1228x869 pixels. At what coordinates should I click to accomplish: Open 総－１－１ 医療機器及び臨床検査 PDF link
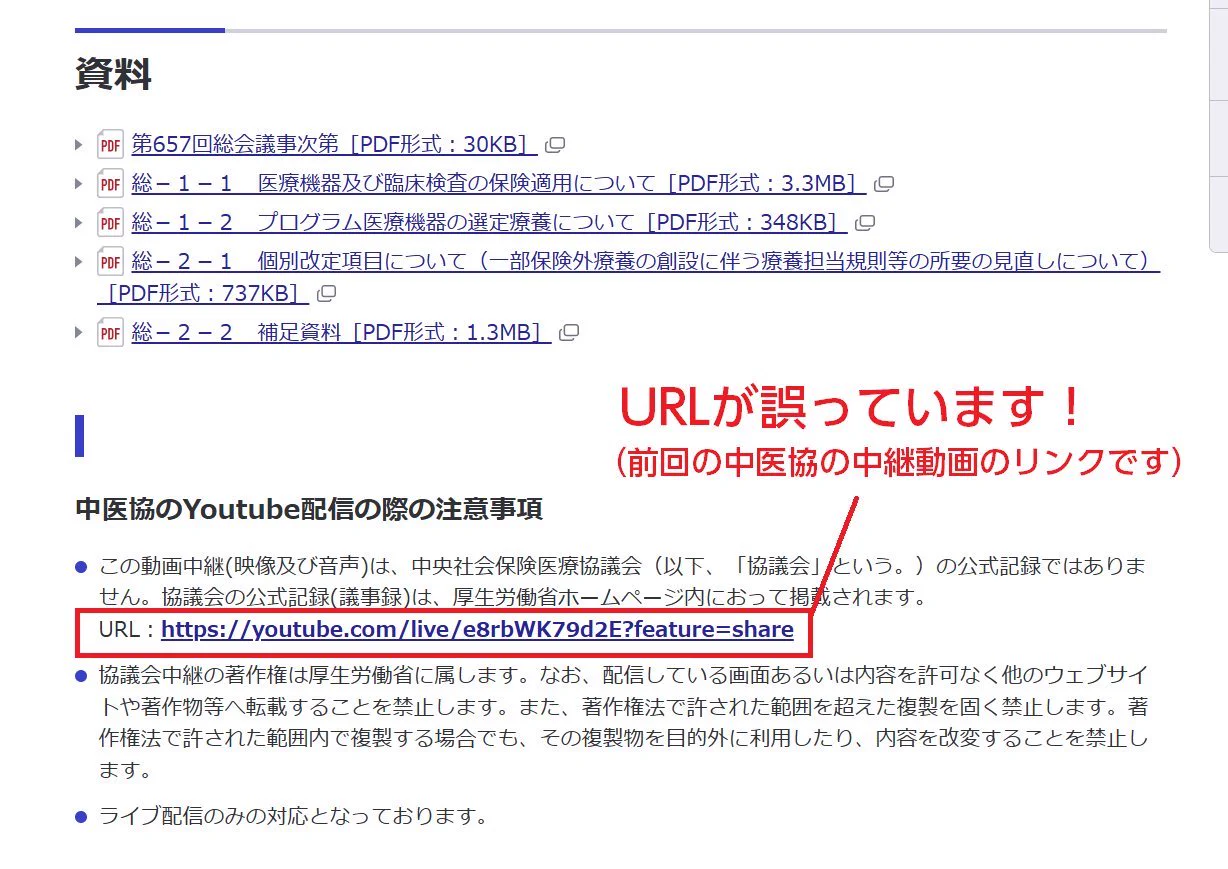[x=499, y=183]
